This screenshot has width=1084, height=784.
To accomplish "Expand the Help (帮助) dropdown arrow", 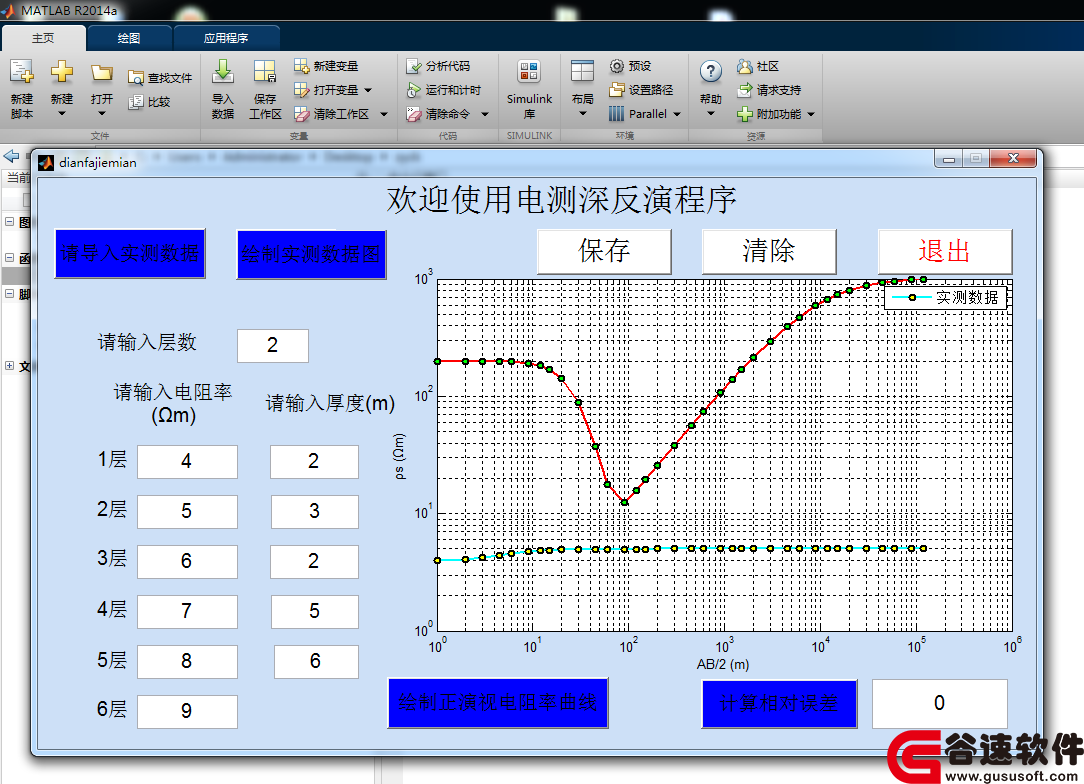I will pyautogui.click(x=711, y=113).
